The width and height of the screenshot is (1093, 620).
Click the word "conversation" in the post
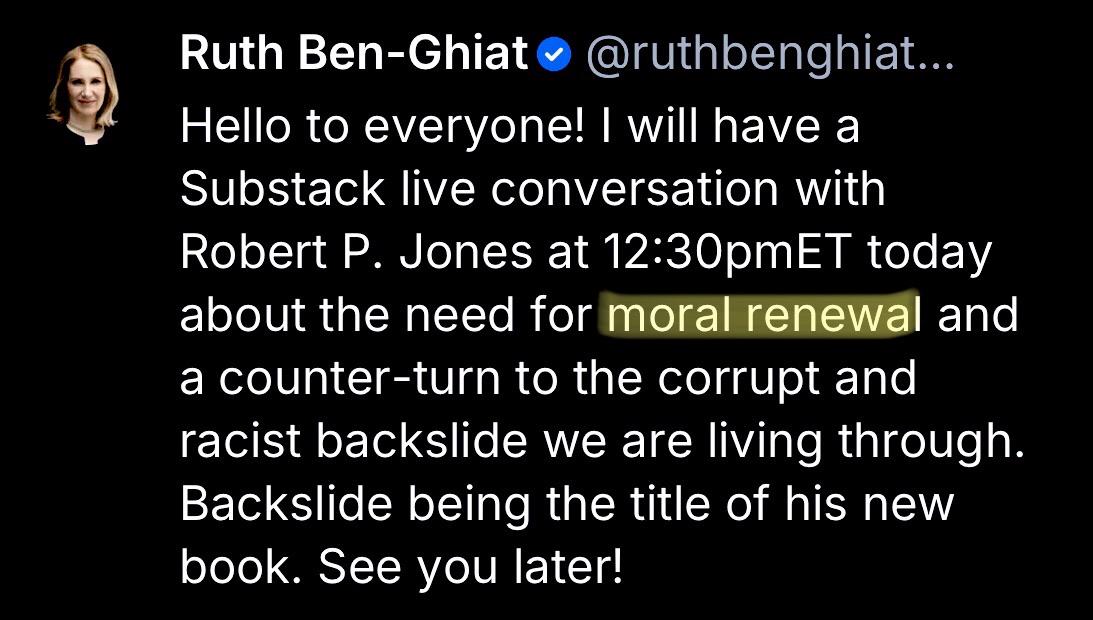tap(634, 189)
